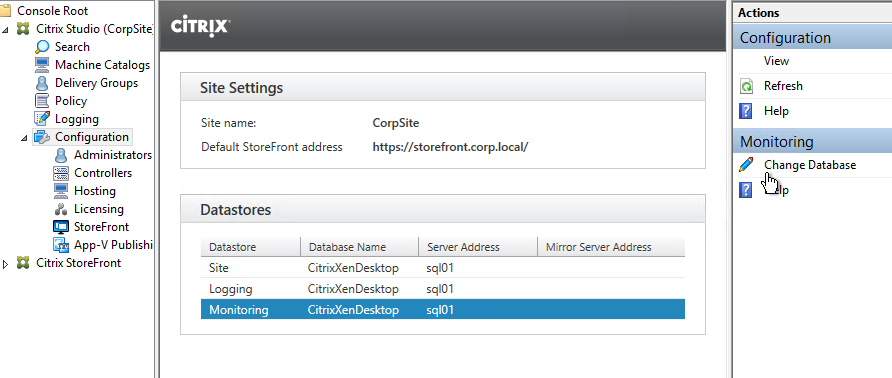Open the Search node magnifier icon

(42, 47)
